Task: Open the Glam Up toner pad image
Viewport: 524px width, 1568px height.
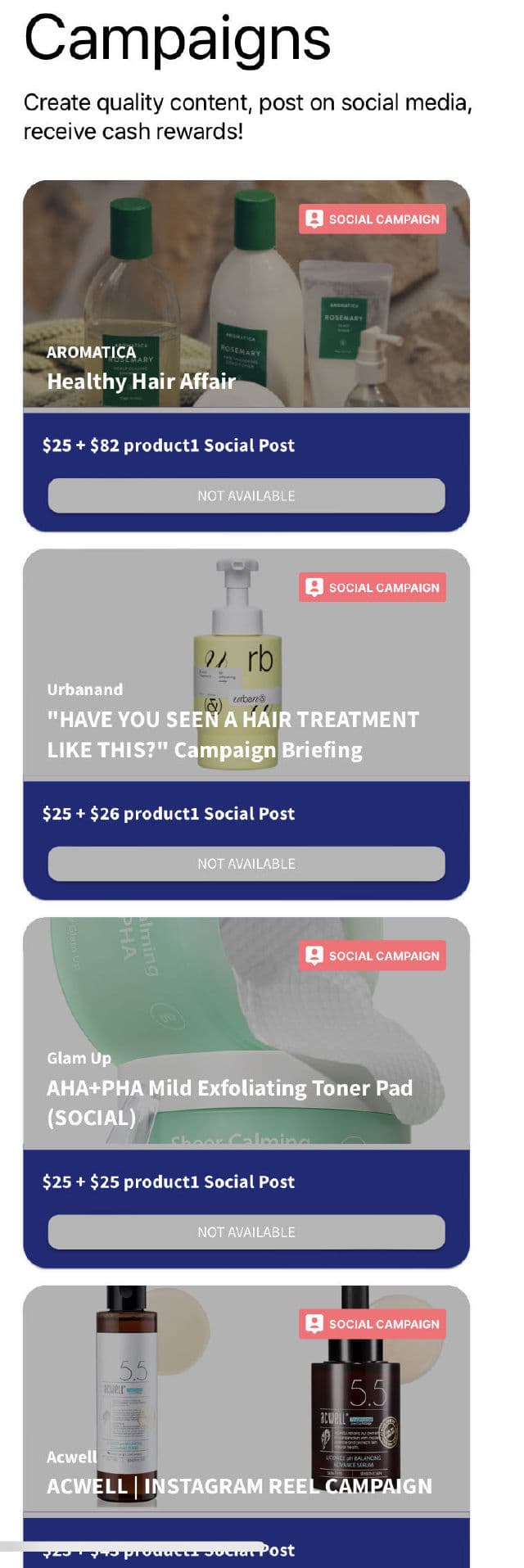Action: coord(246,1031)
